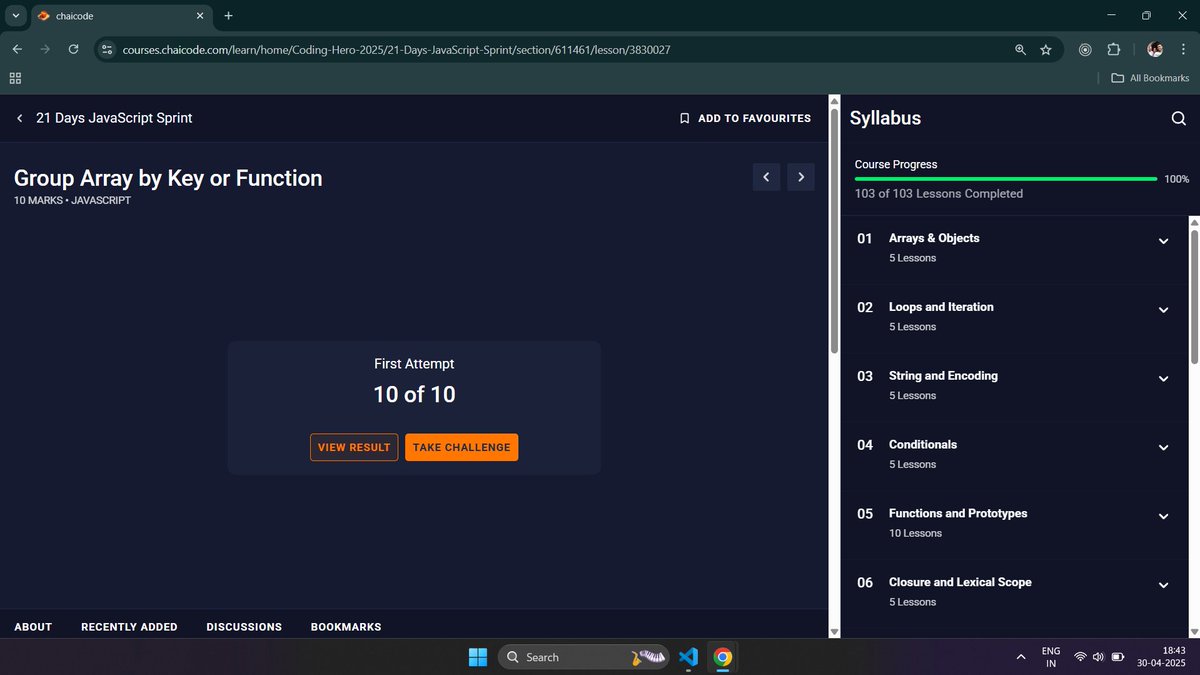Image resolution: width=1200 pixels, height=675 pixels.
Task: Click the green course progress bar
Action: coord(1006,179)
